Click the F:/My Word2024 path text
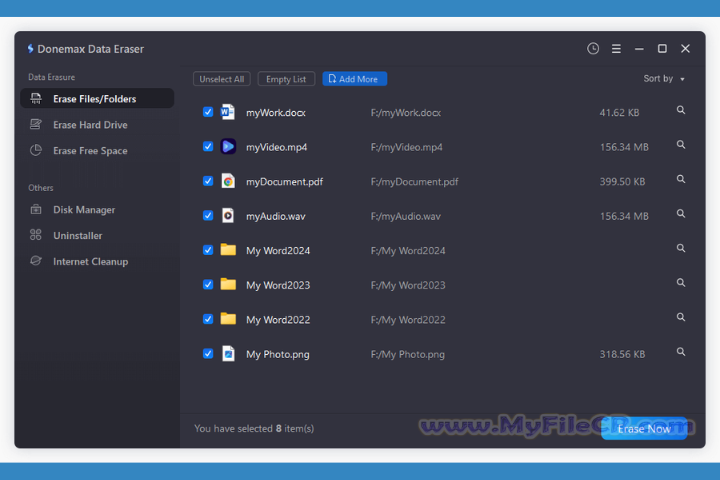The image size is (720, 480). pyautogui.click(x=408, y=251)
